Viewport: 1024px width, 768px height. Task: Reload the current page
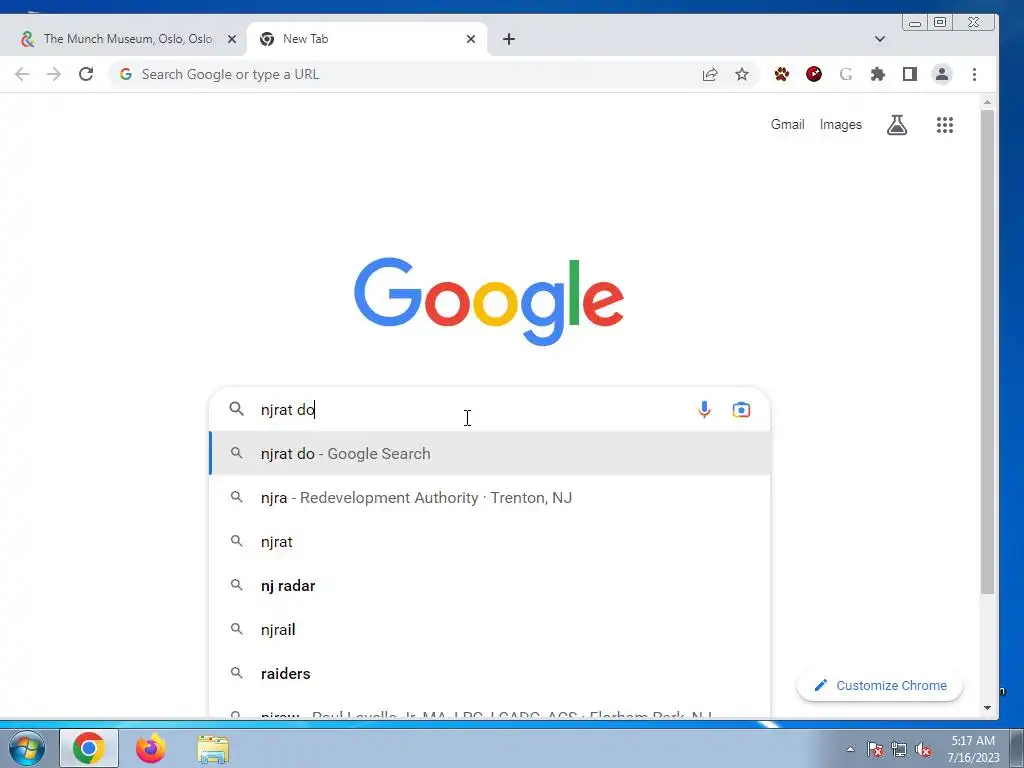(86, 74)
